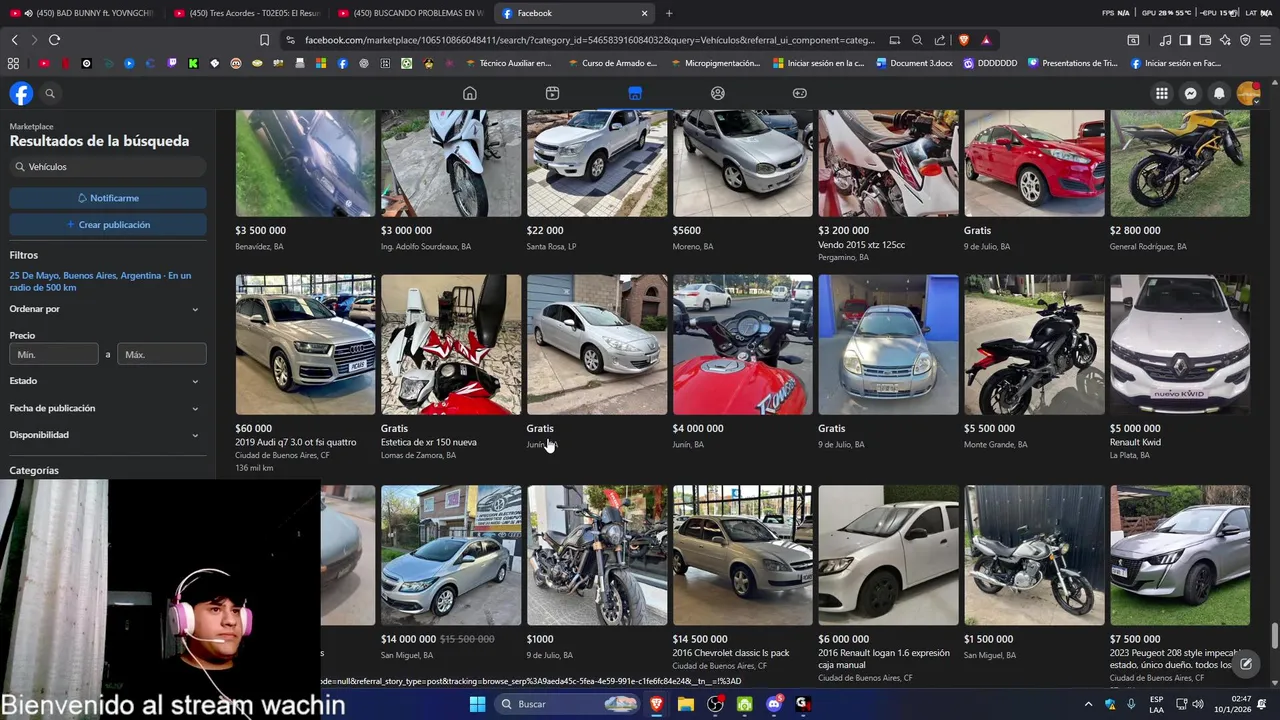Open the Groups icon in Facebook's top navigation
1280x720 pixels.
click(x=717, y=93)
